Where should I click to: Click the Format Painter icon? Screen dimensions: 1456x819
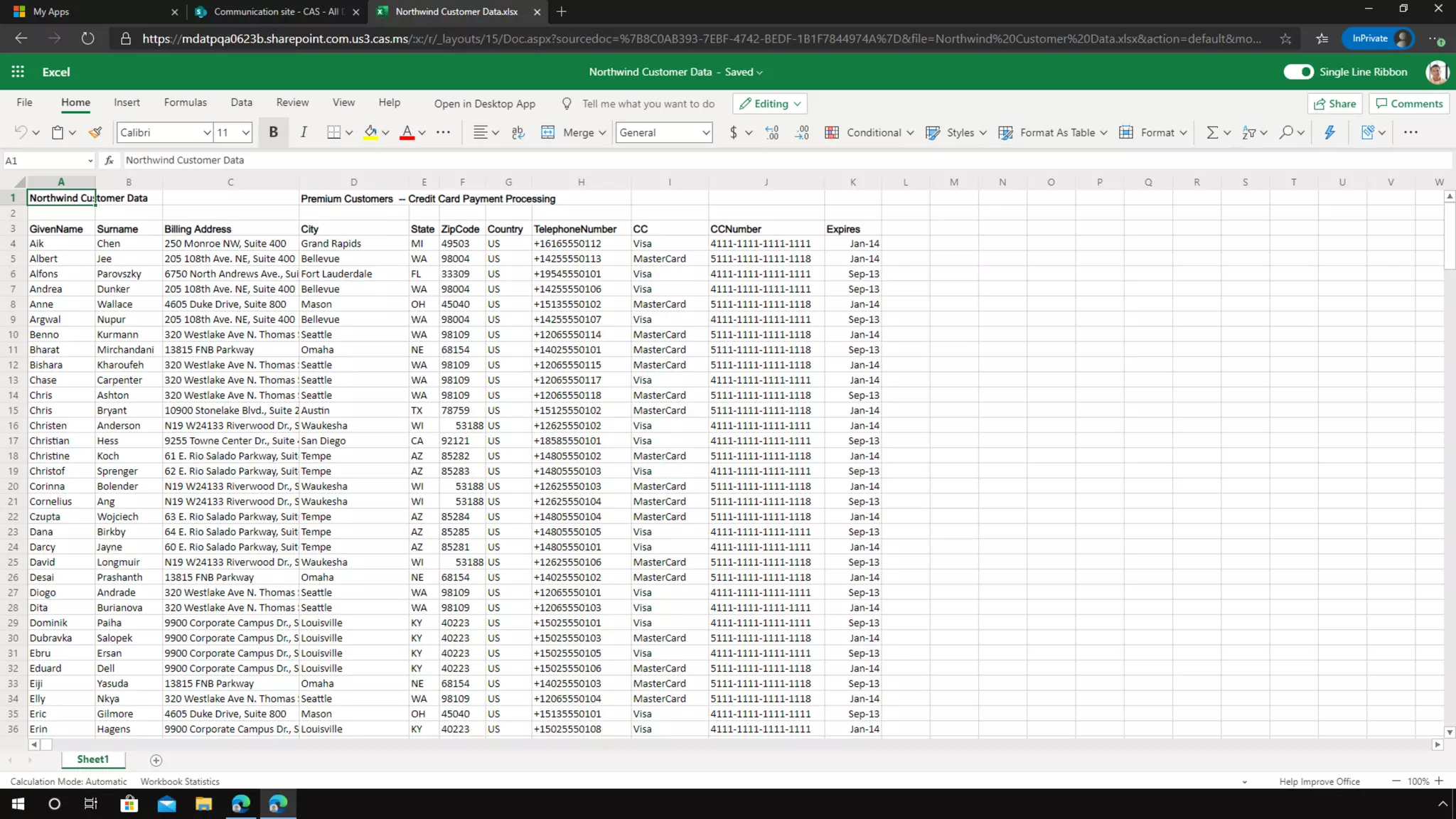pos(95,132)
